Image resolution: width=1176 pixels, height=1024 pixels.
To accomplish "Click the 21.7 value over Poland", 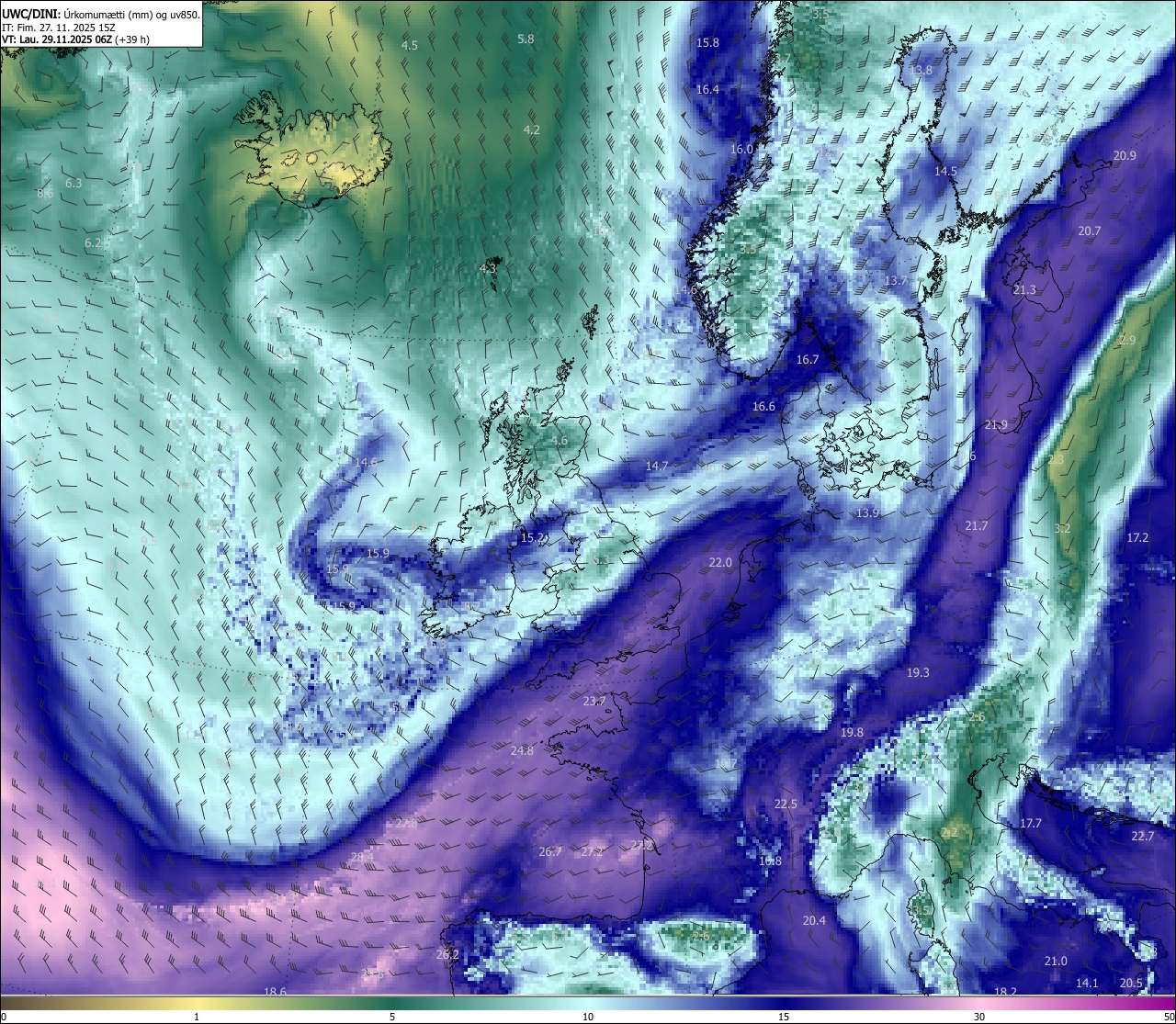I will click(x=977, y=525).
